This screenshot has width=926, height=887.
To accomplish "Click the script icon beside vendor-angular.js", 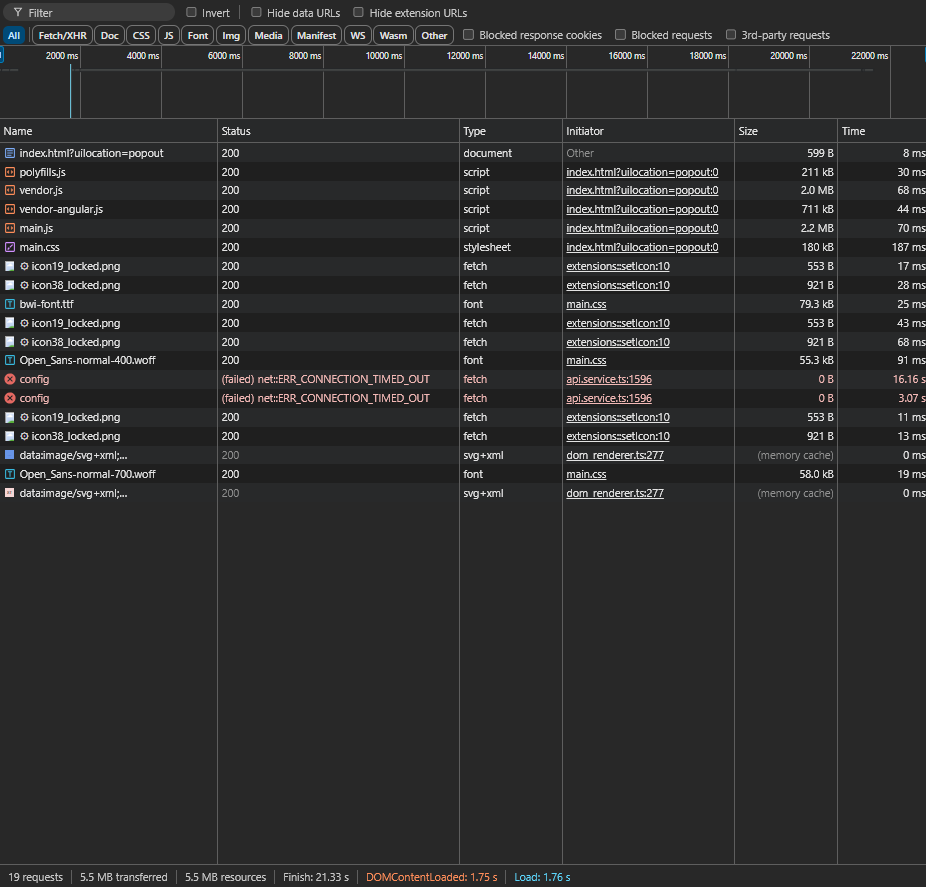I will 9,209.
